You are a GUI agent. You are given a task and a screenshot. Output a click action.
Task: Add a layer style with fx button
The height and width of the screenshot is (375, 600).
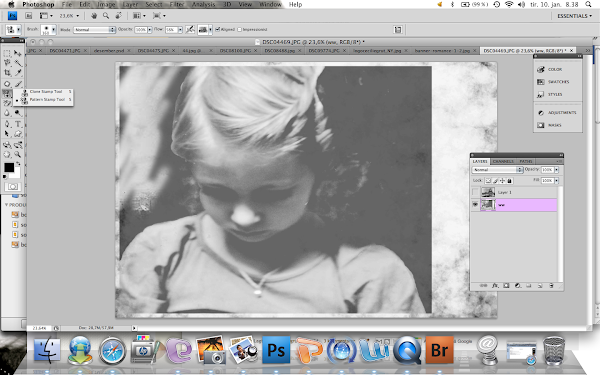(495, 285)
